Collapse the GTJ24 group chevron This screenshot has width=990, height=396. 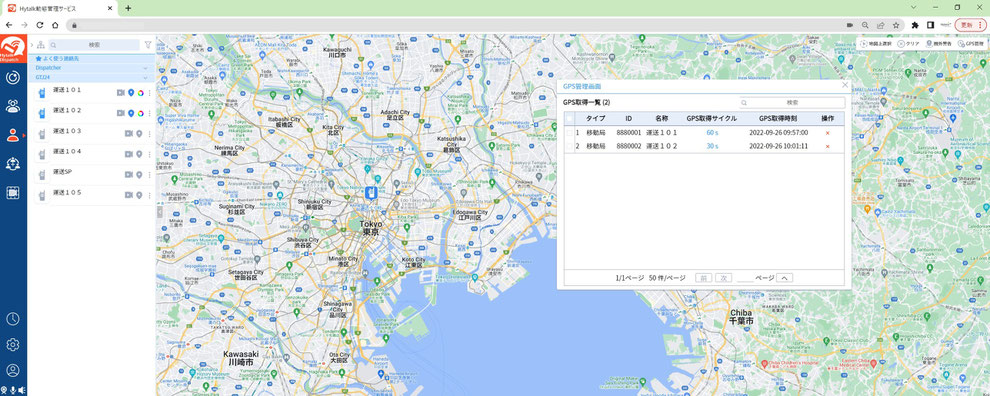(x=145, y=77)
